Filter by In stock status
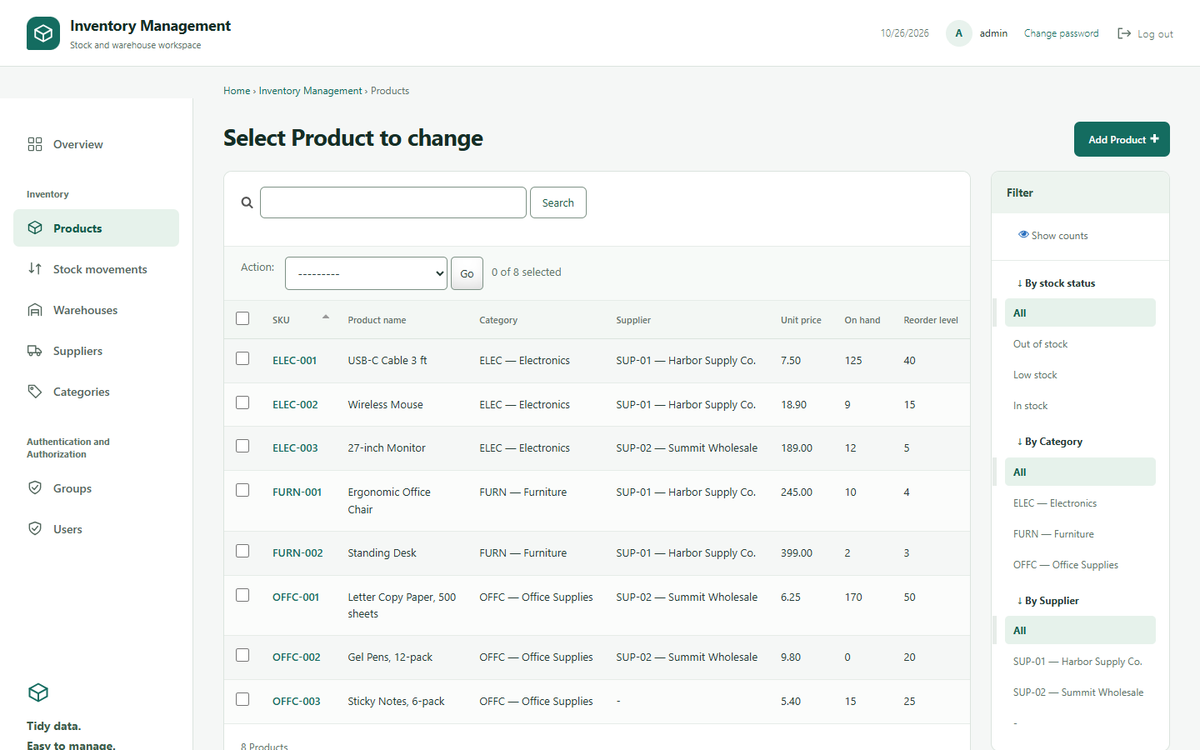1200x750 pixels. click(1030, 406)
